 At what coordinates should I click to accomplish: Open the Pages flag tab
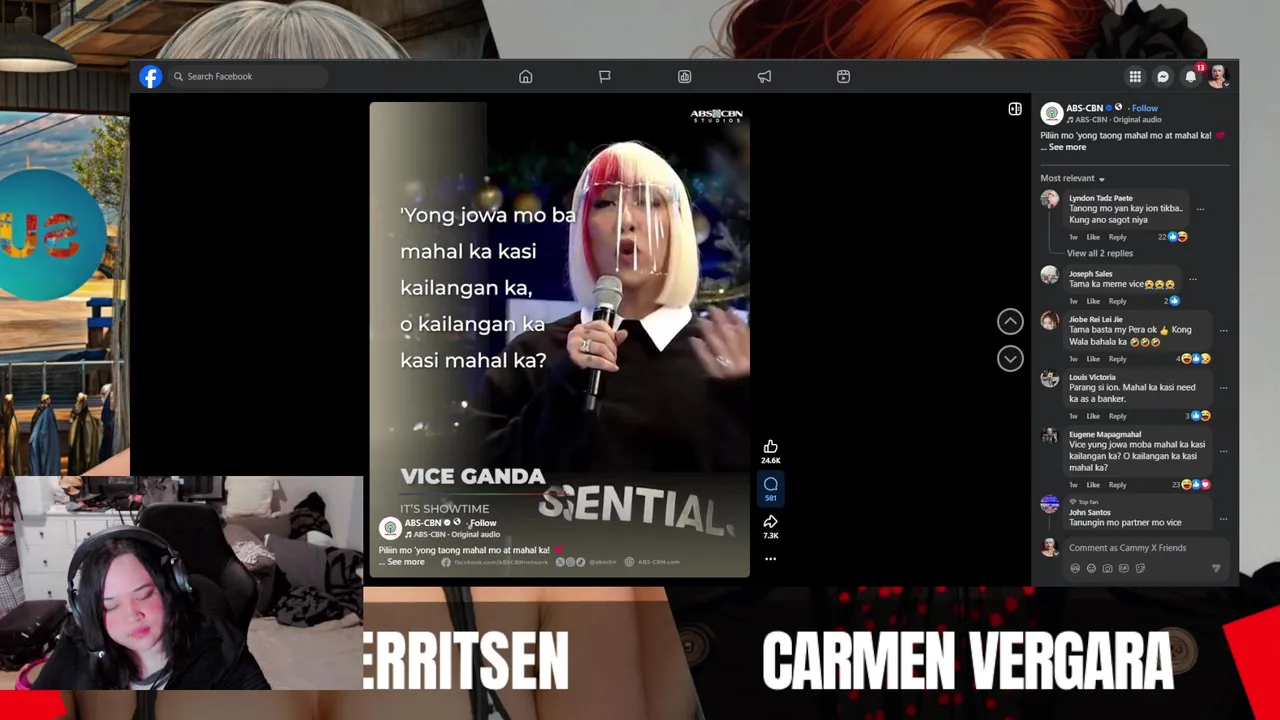pyautogui.click(x=605, y=77)
